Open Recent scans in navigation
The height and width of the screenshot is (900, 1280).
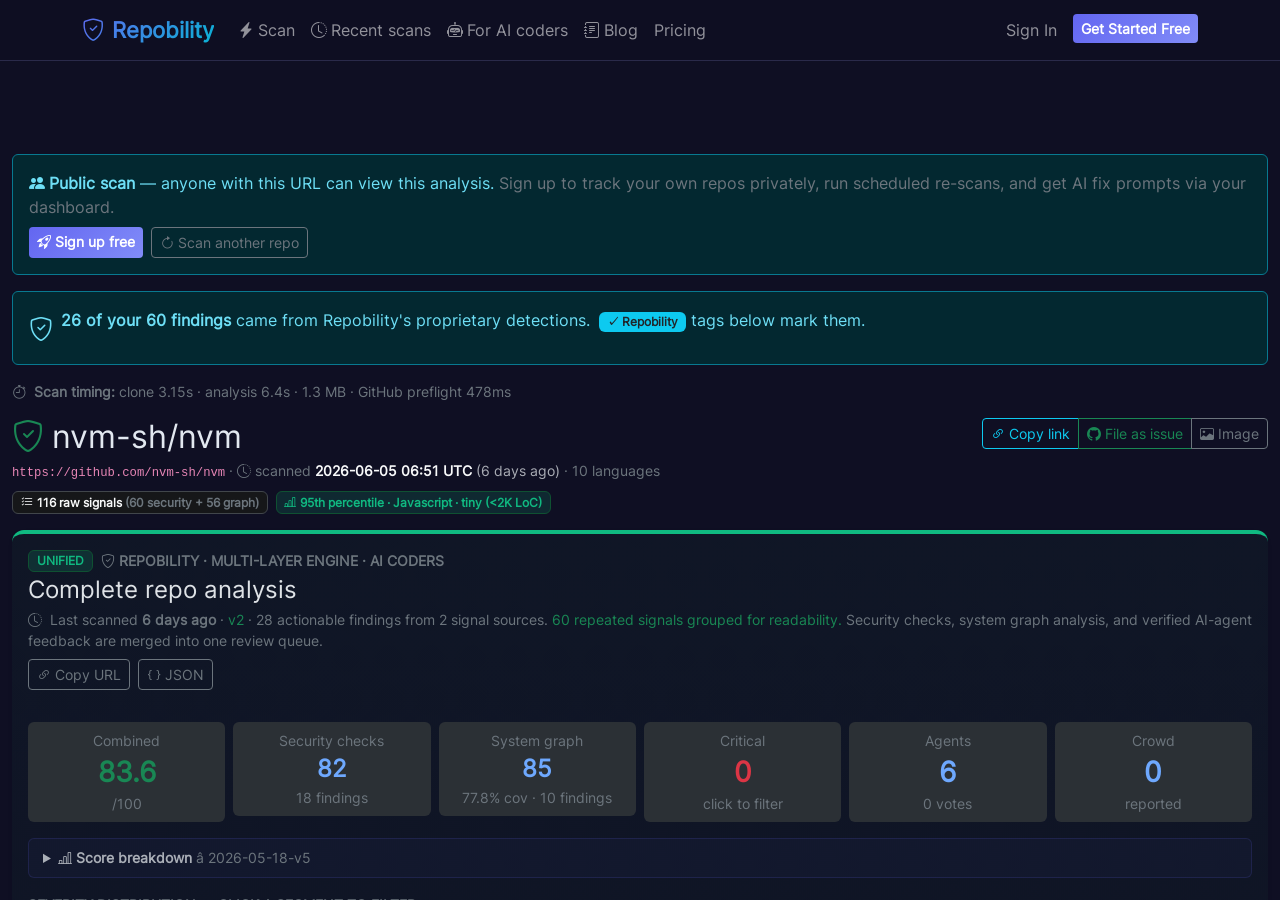click(371, 30)
